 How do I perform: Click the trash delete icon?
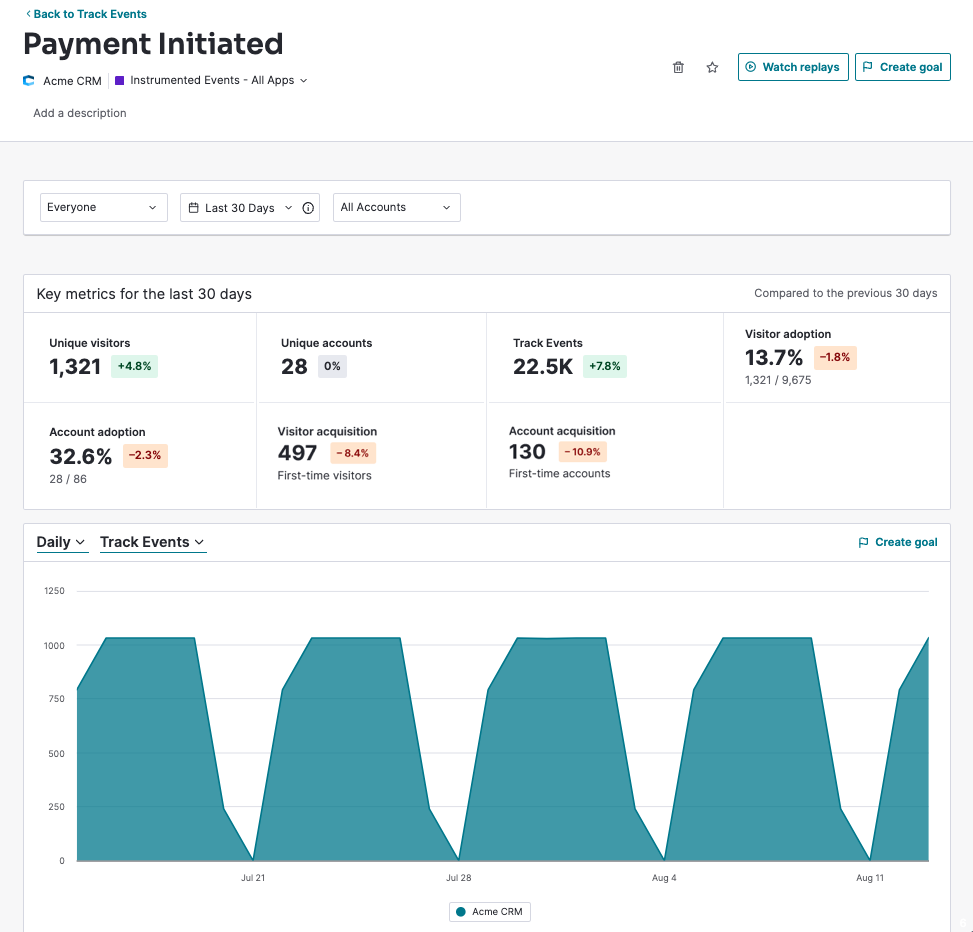678,67
